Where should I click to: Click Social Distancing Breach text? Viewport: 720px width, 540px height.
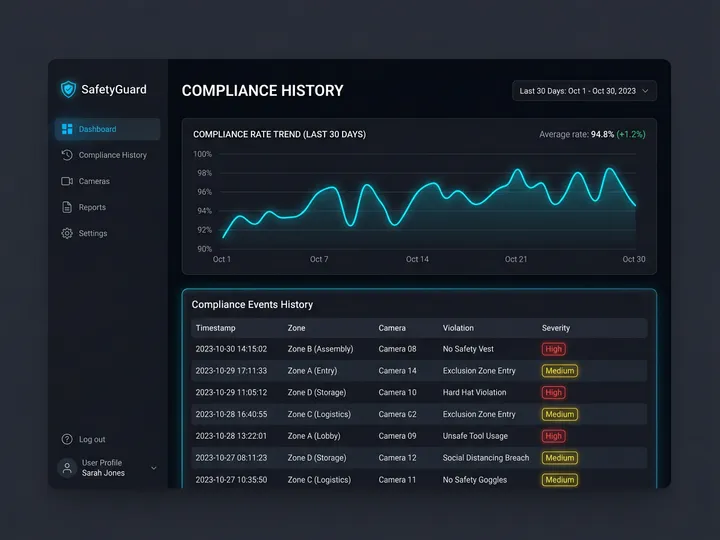point(486,458)
